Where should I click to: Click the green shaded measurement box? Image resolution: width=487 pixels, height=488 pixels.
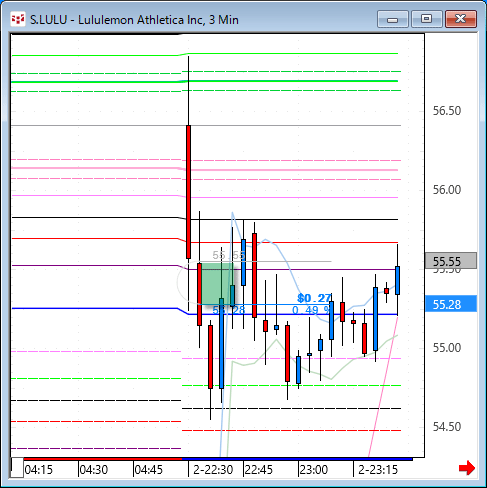pos(217,284)
